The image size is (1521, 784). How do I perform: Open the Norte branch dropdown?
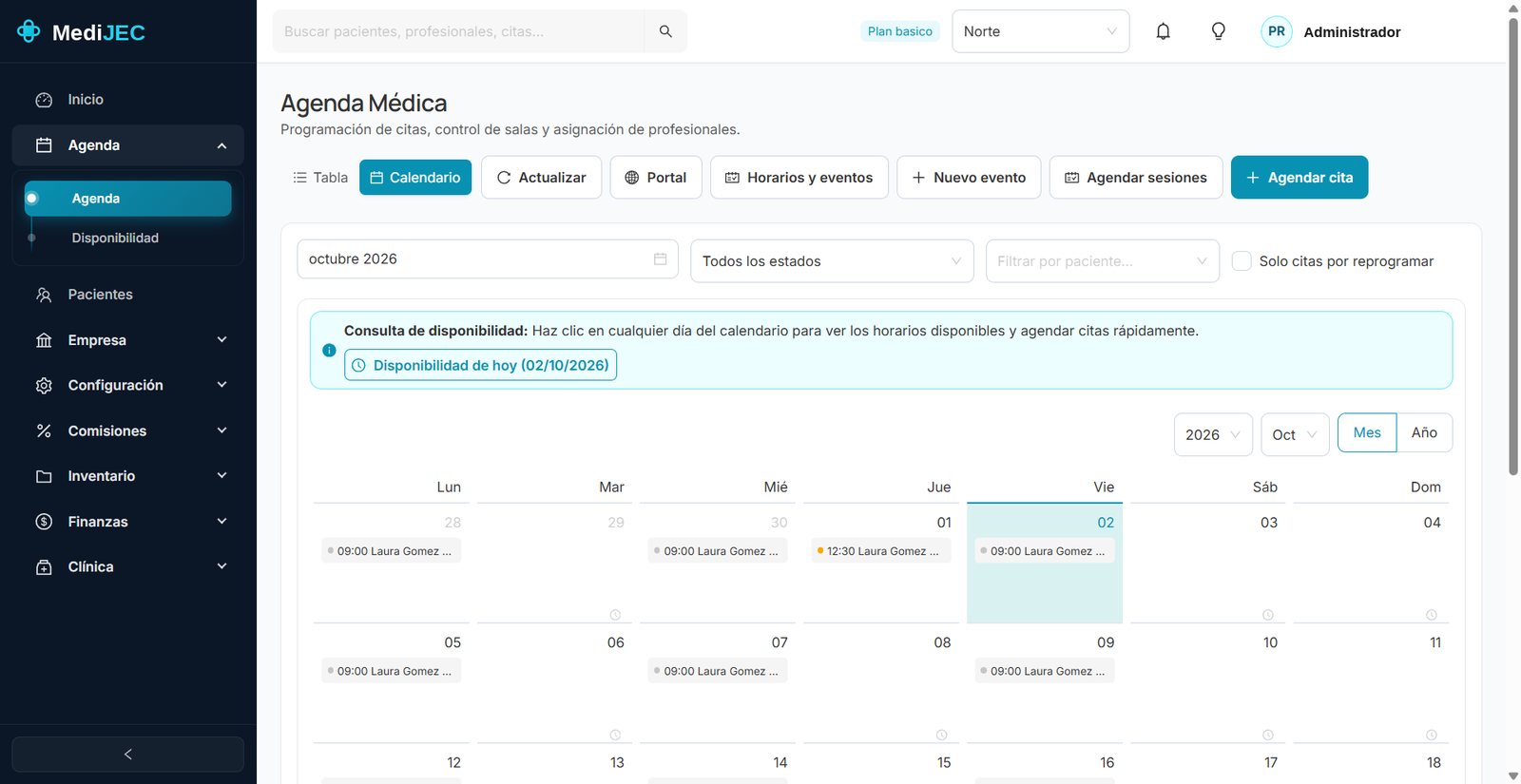point(1041,31)
